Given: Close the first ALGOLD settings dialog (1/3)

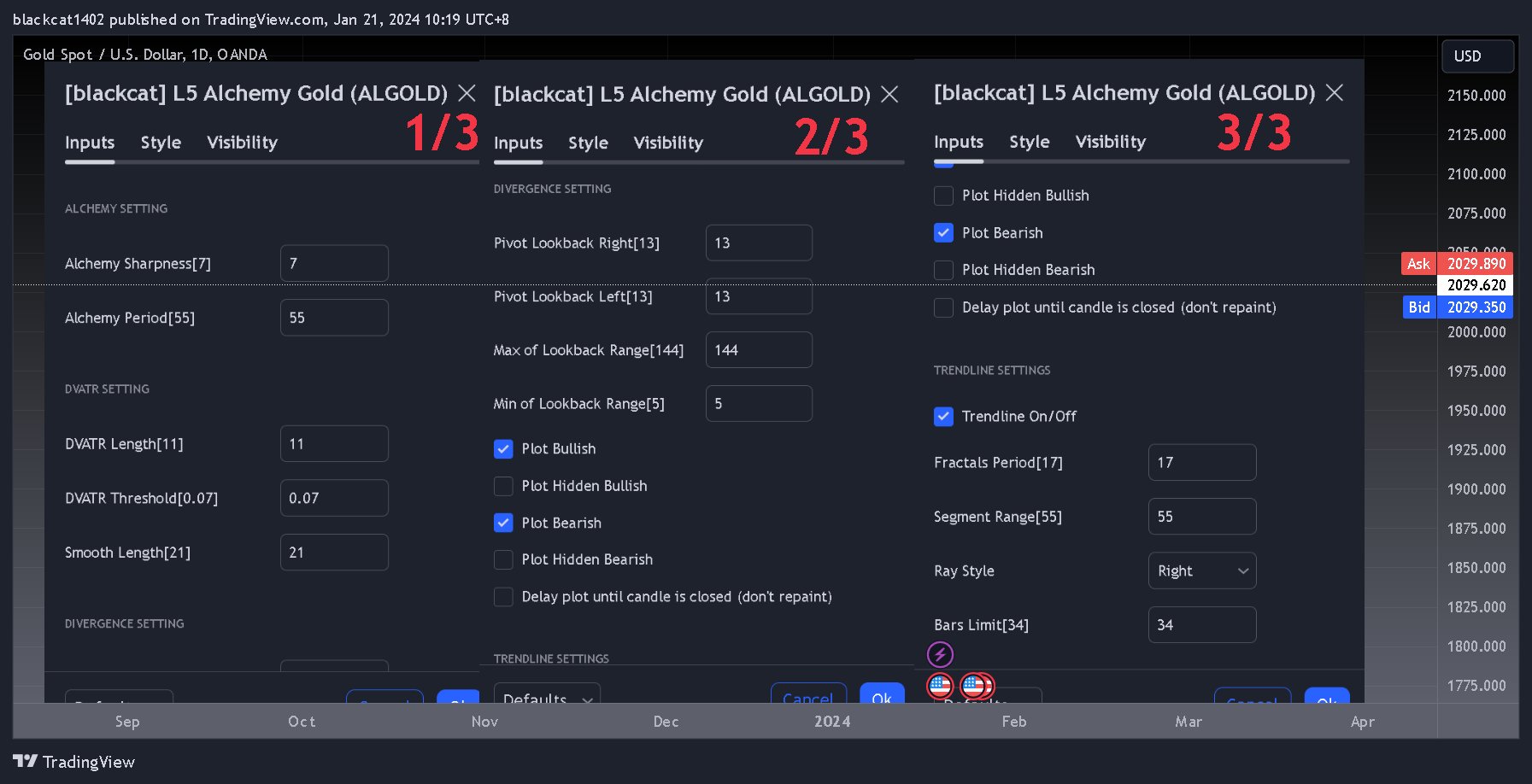Looking at the screenshot, I should [x=467, y=93].
